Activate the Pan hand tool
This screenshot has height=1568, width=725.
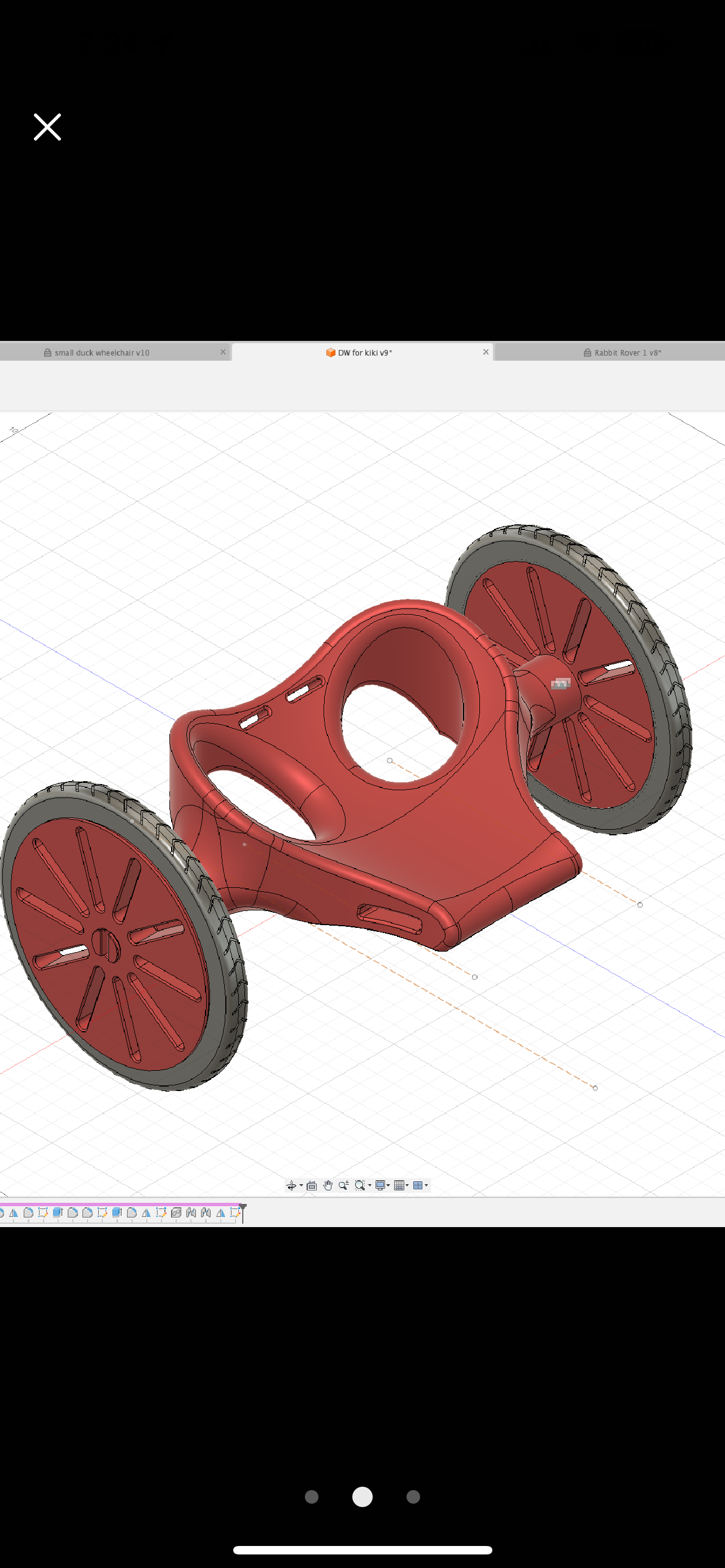[x=327, y=1185]
